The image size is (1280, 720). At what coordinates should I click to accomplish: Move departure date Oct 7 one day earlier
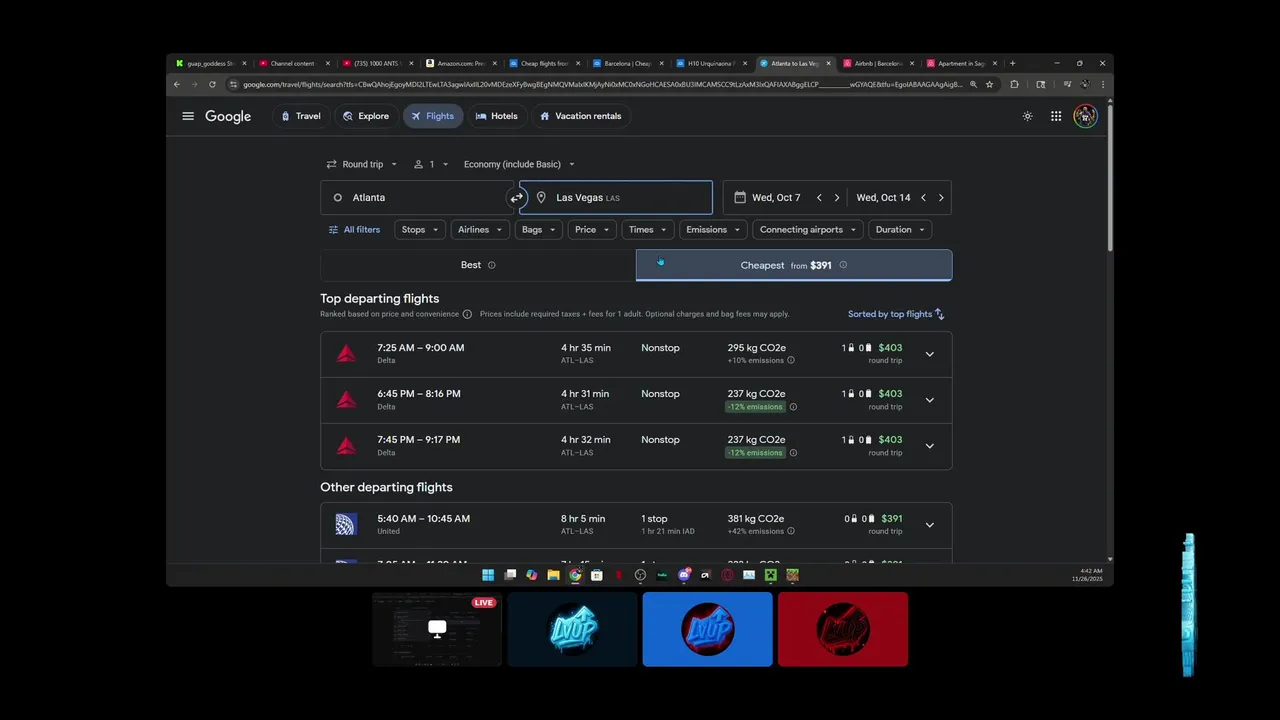click(x=819, y=198)
